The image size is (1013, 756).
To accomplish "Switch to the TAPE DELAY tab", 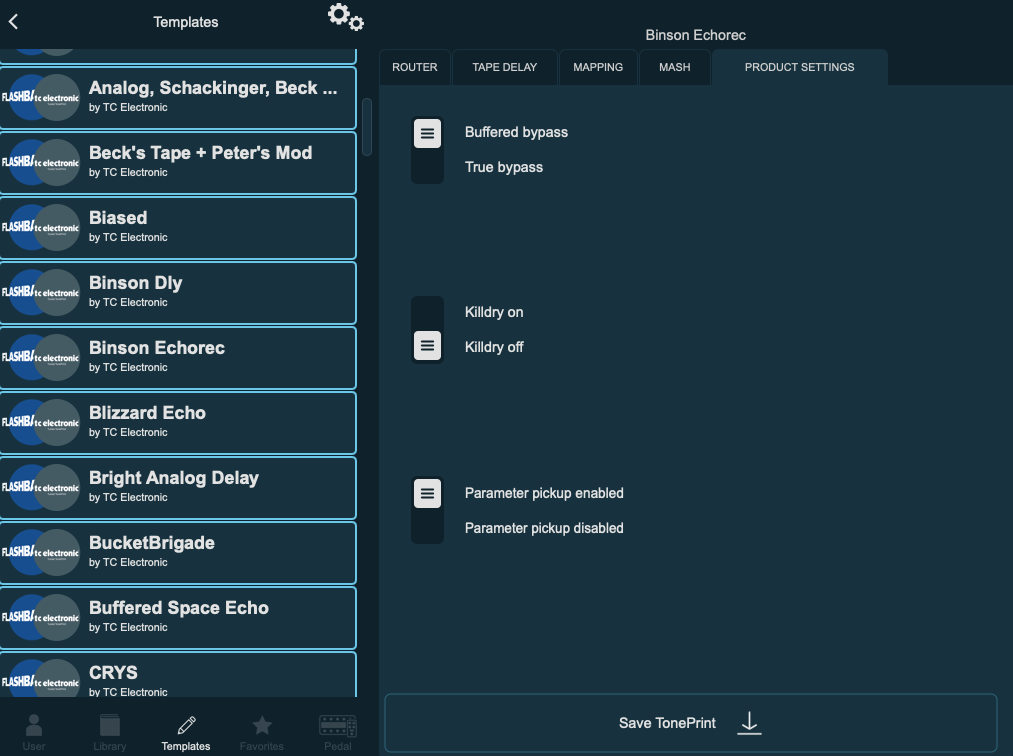I will tap(504, 67).
